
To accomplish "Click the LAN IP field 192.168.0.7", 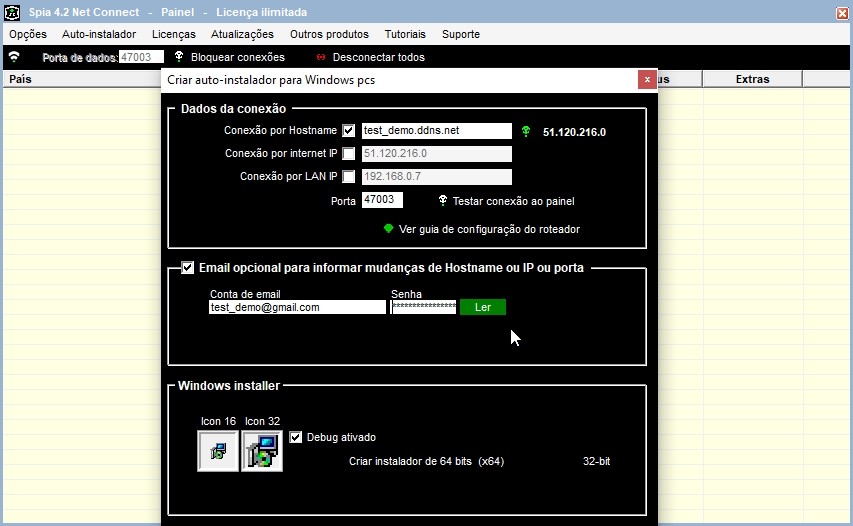I will [x=437, y=176].
